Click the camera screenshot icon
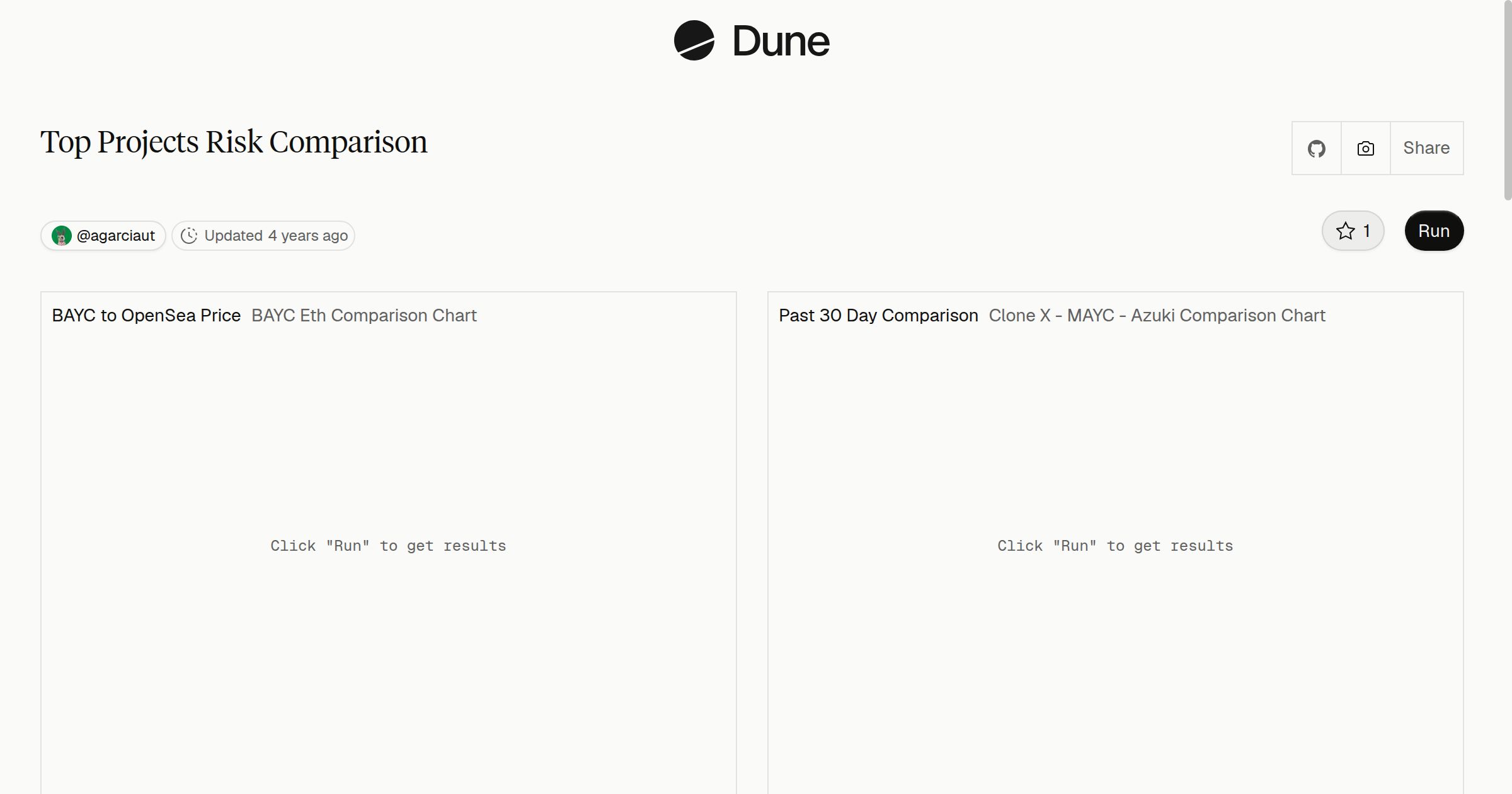 (1365, 148)
